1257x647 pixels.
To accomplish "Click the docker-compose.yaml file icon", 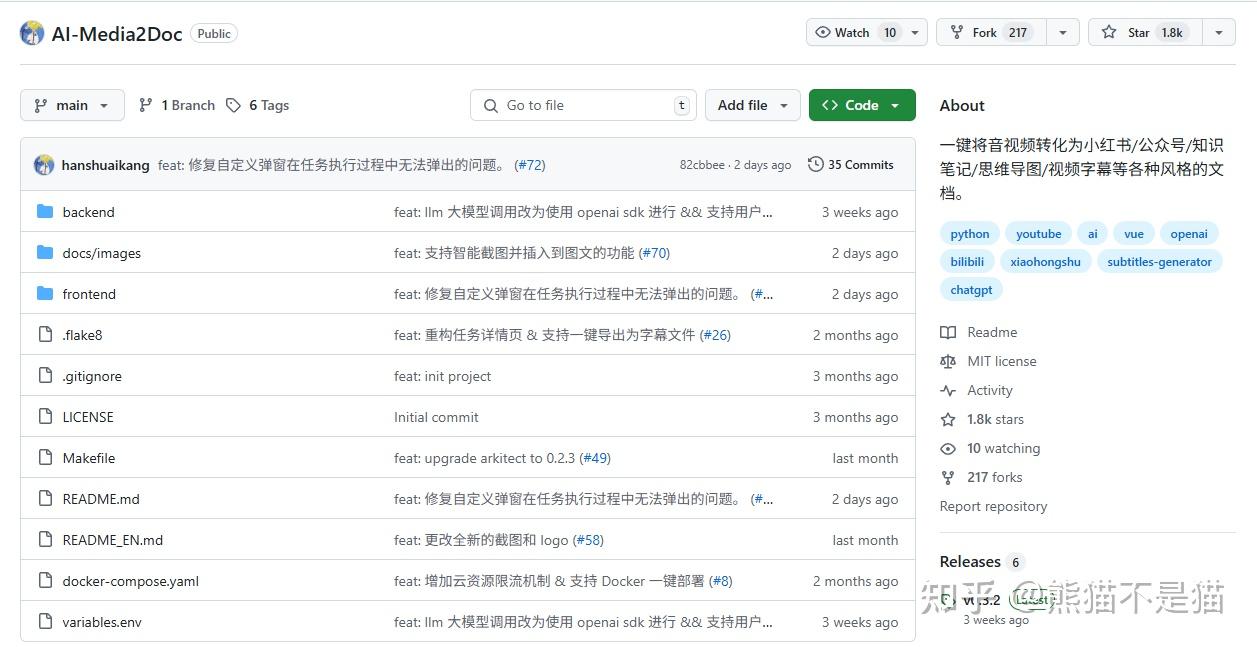I will pos(45,580).
